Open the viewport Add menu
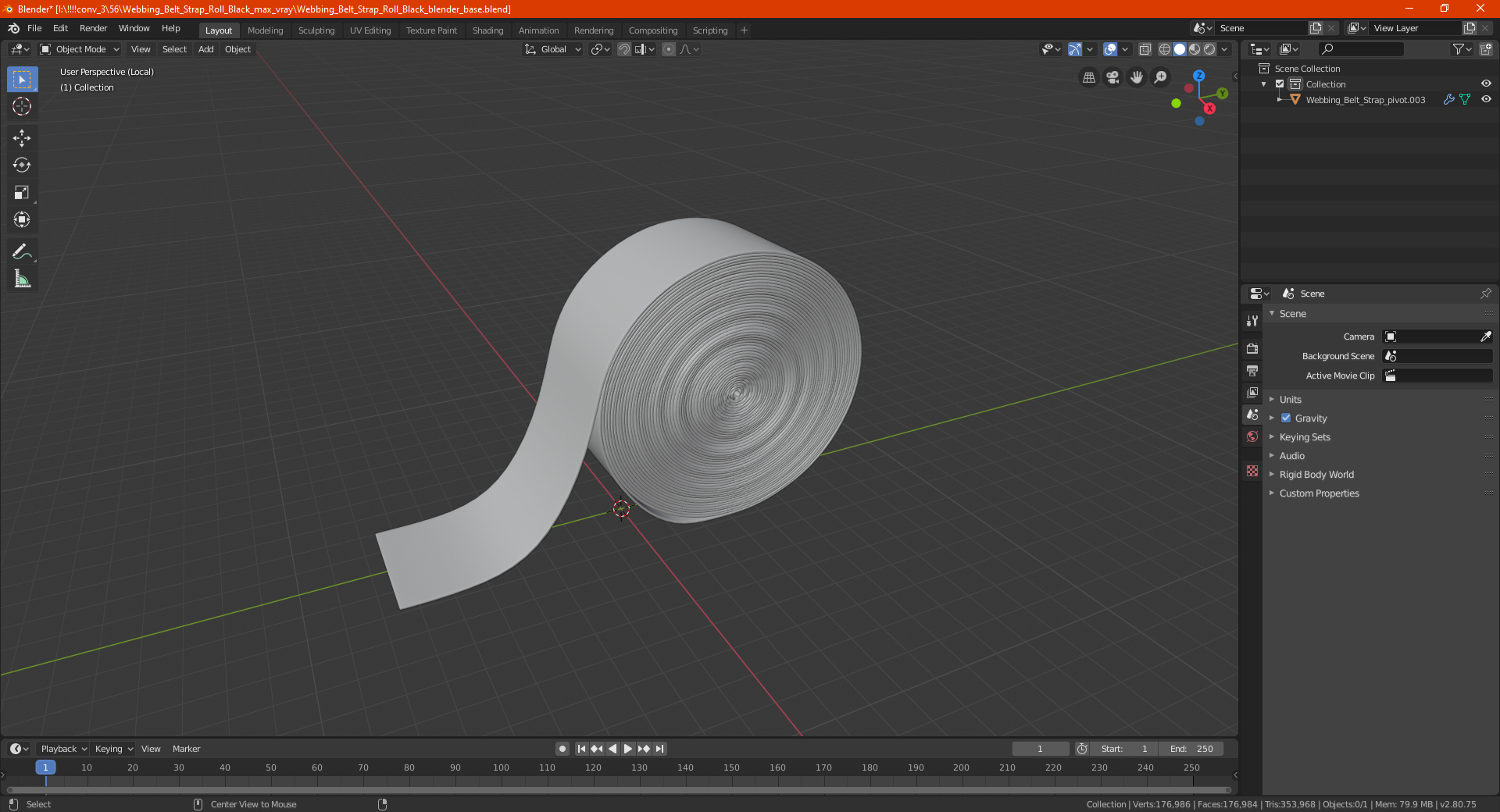This screenshot has height=812, width=1500. coord(205,49)
